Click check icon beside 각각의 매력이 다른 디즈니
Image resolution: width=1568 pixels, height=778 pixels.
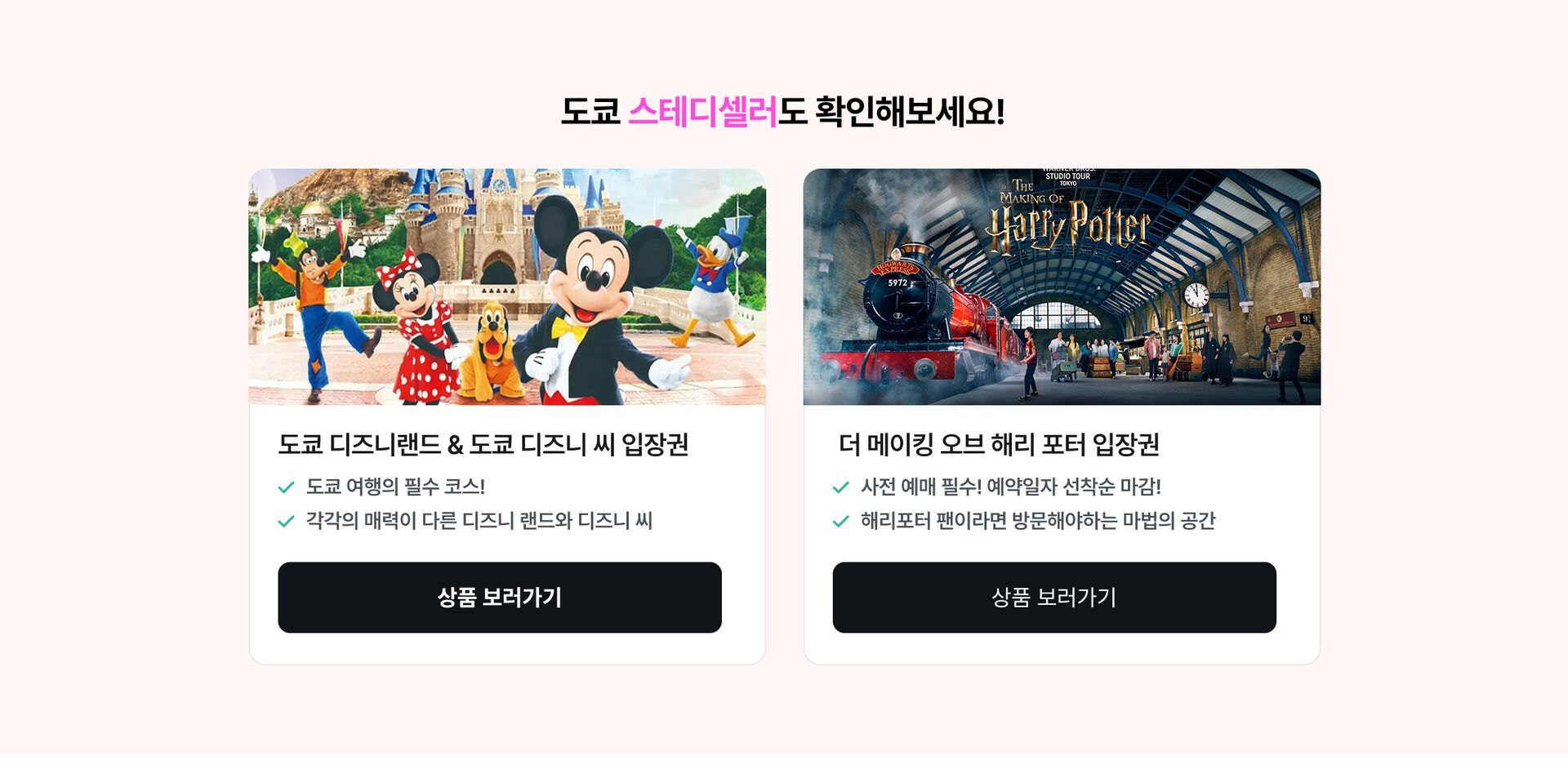[286, 521]
